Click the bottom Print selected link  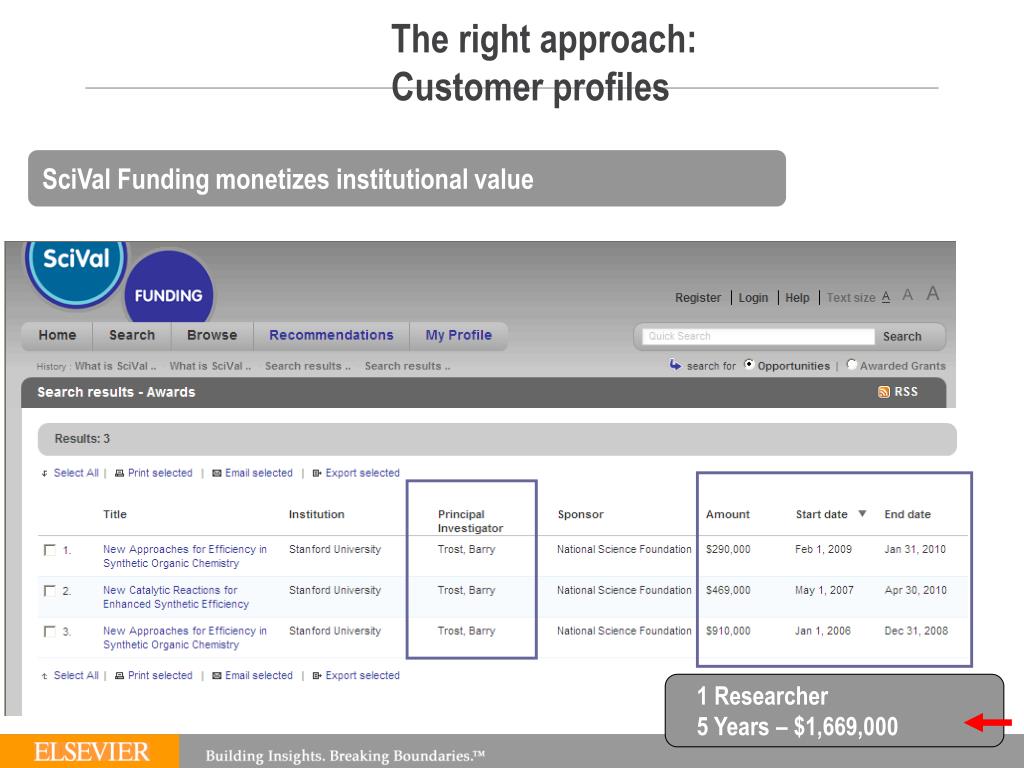pyautogui.click(x=160, y=675)
